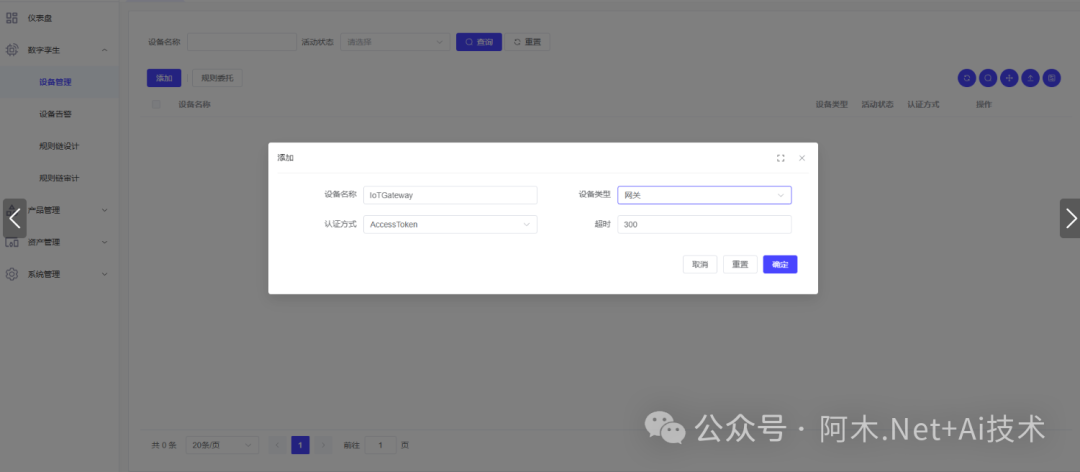Image resolution: width=1080 pixels, height=472 pixels.
Task: Select page 1 in pagination
Action: (x=300, y=445)
